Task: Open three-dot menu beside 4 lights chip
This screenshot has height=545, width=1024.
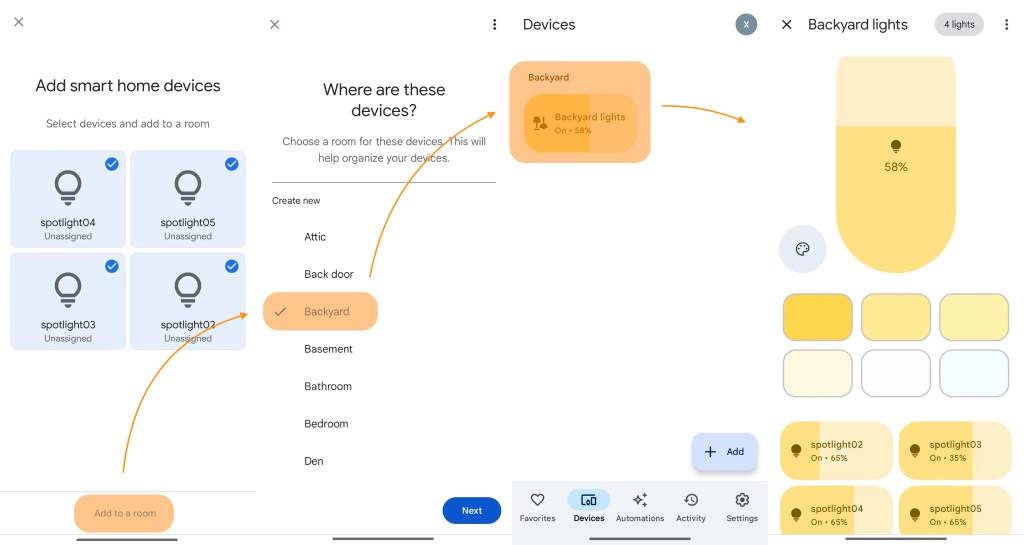Action: tap(1006, 25)
